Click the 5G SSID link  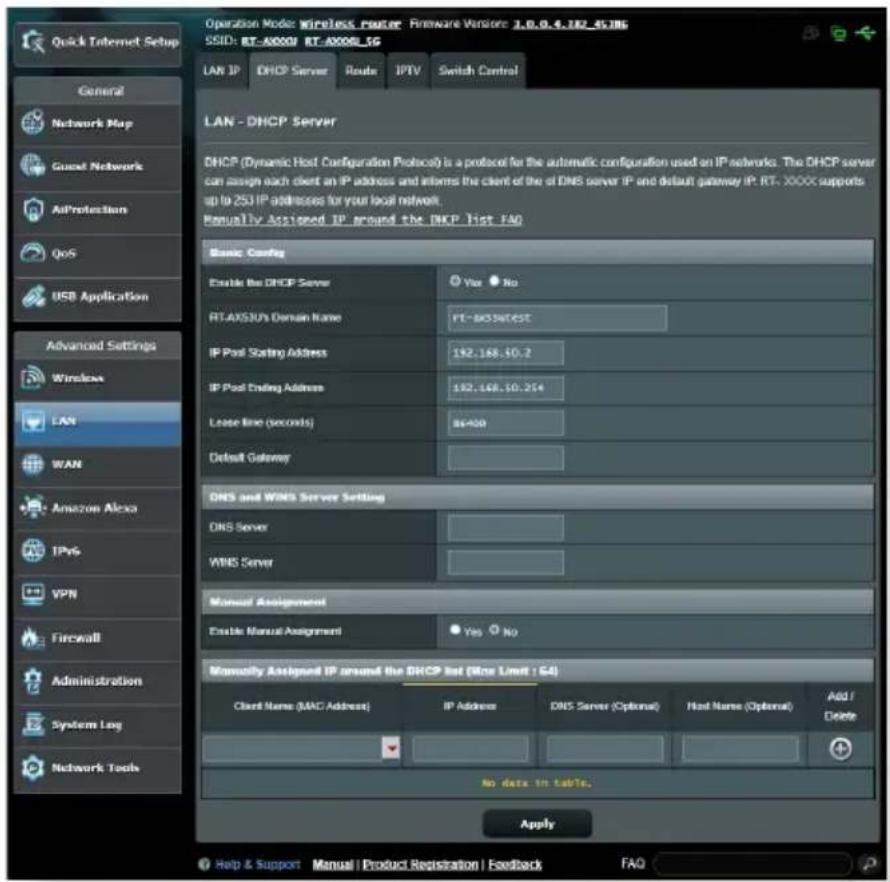coord(343,41)
